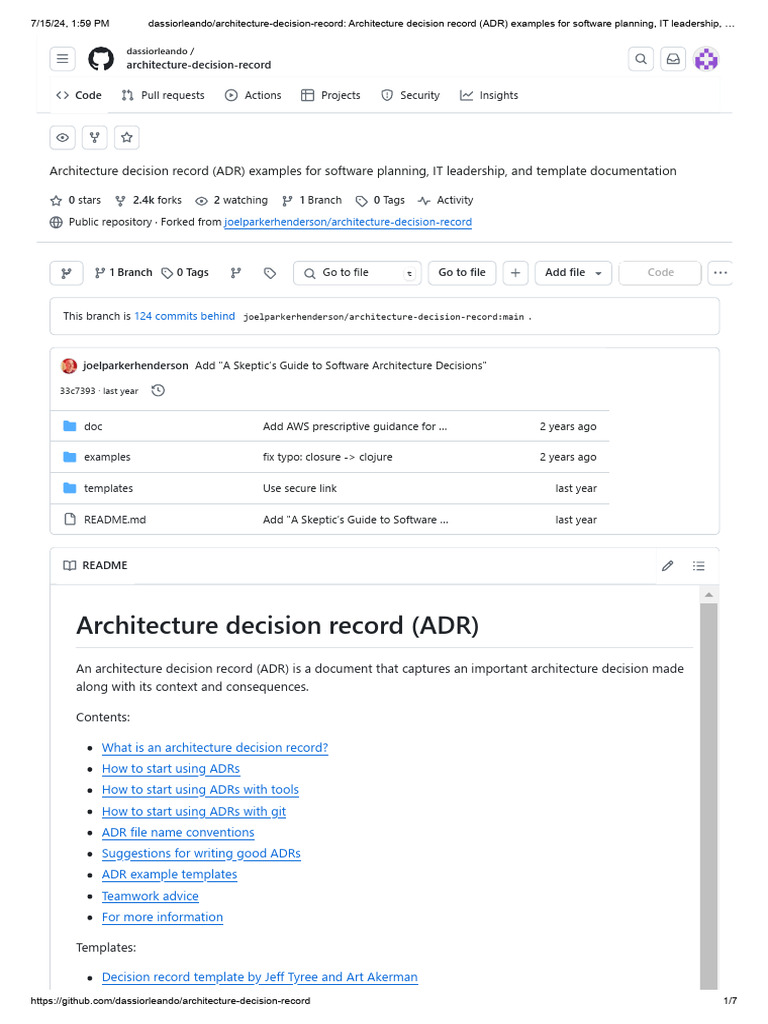Open the Insights tab
This screenshot has width=768, height=1024.
[489, 95]
